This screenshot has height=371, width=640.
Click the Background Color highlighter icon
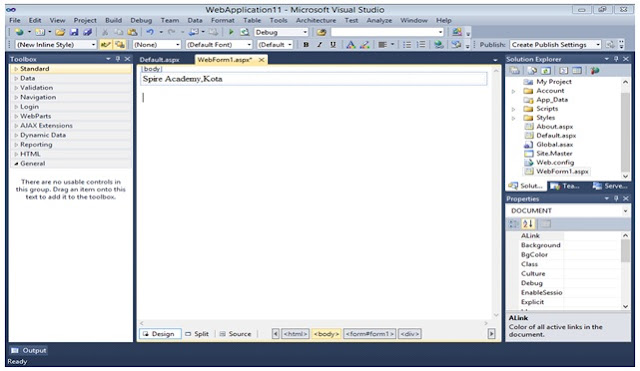point(364,44)
